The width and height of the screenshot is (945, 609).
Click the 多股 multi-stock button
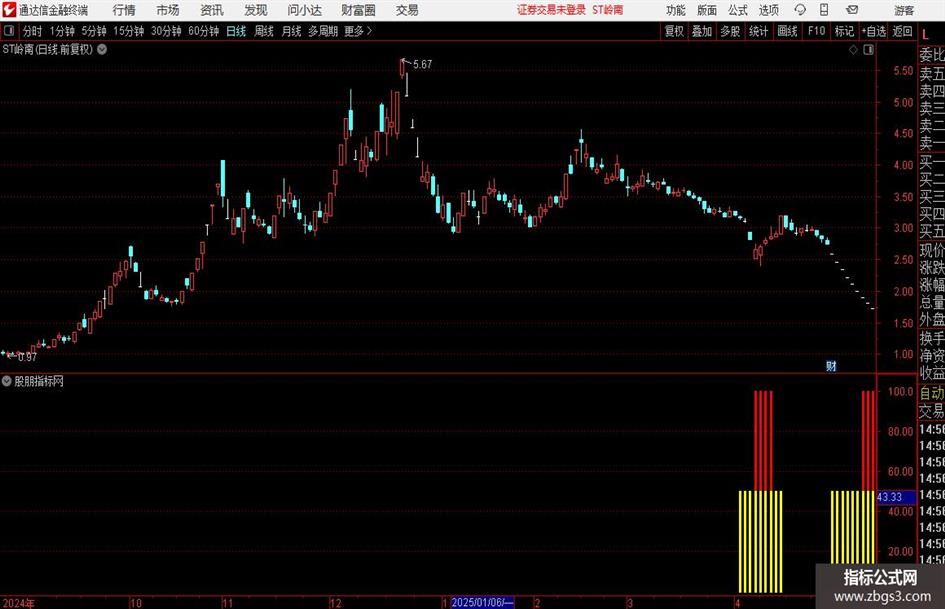(x=730, y=31)
